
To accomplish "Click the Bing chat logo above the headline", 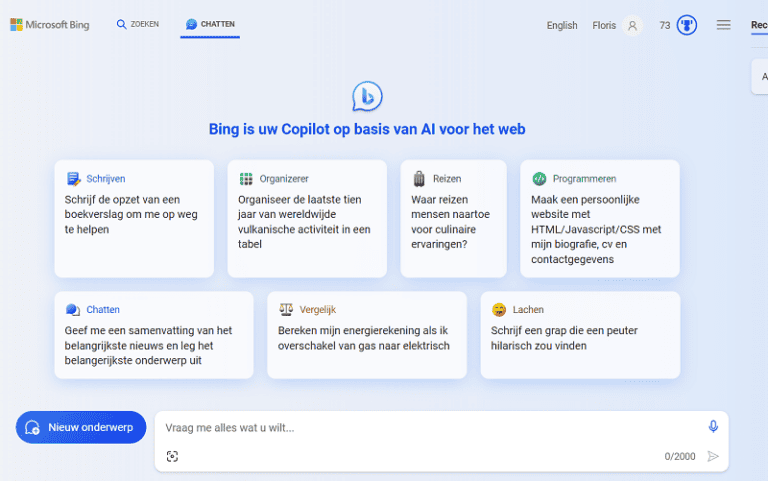I will (x=367, y=96).
